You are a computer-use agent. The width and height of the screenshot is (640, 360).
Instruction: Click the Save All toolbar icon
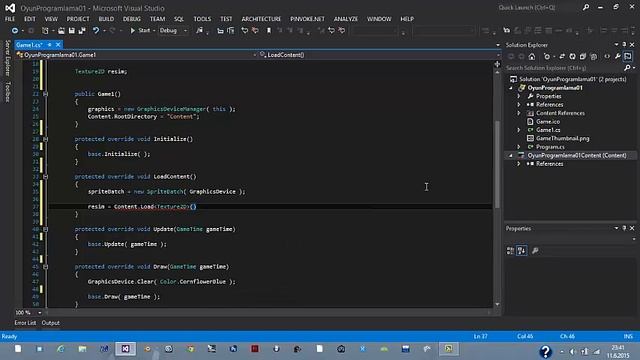pyautogui.click(x=82, y=31)
